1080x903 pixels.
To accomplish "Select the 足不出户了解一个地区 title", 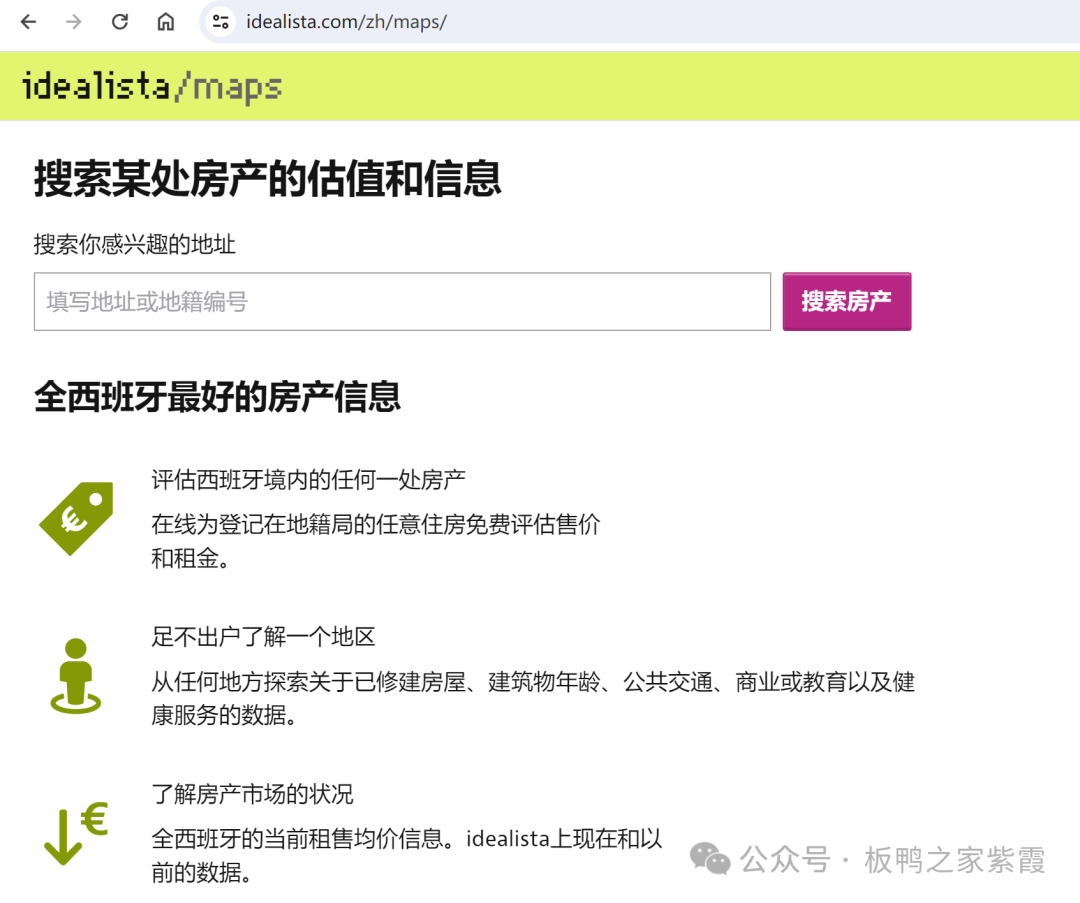I will (263, 637).
